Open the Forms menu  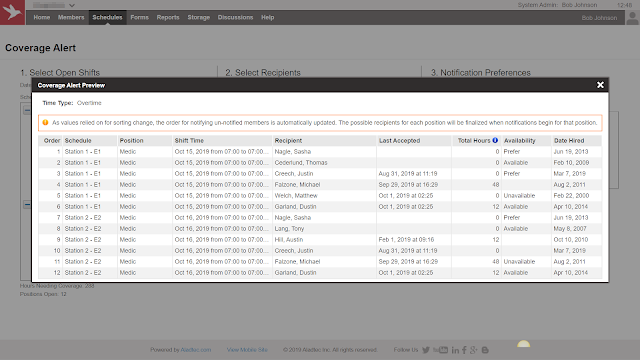point(140,18)
